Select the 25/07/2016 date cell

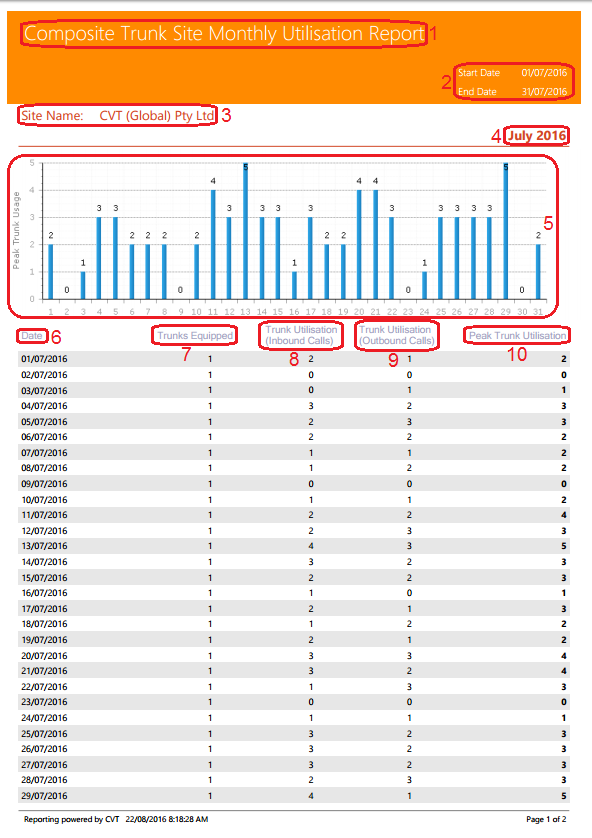click(44, 734)
